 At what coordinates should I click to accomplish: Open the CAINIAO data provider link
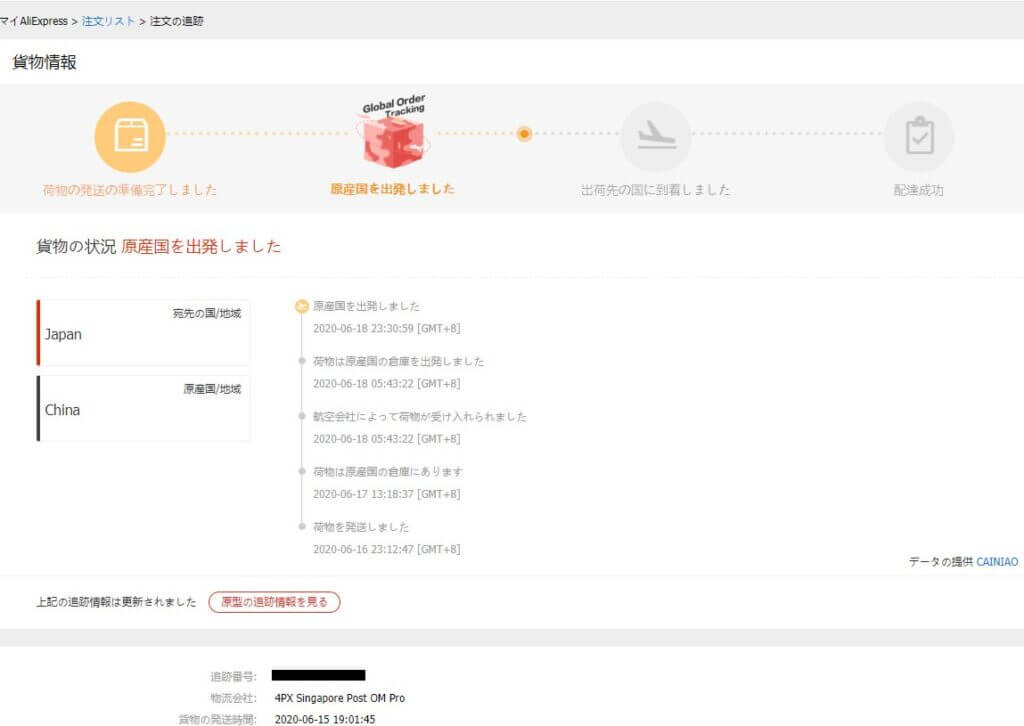[x=997, y=561]
